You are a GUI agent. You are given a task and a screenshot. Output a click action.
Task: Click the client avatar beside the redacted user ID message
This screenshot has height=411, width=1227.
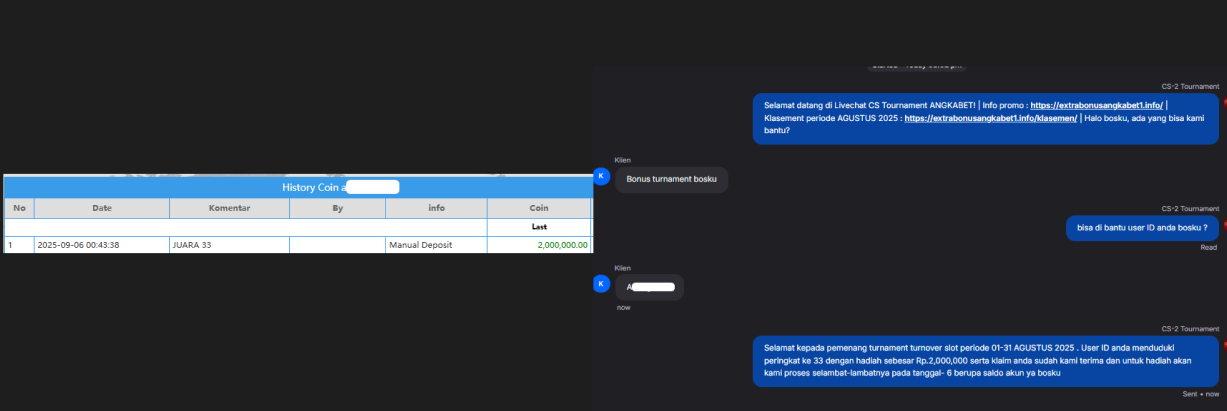(601, 284)
